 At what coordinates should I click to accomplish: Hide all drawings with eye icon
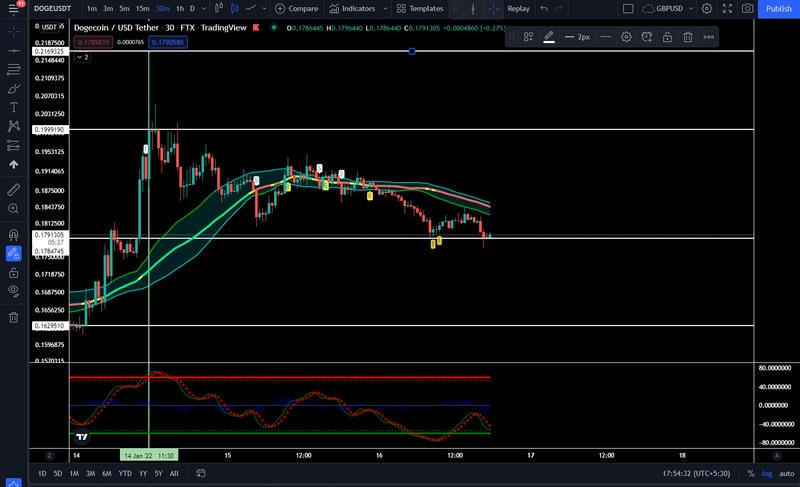pos(14,291)
